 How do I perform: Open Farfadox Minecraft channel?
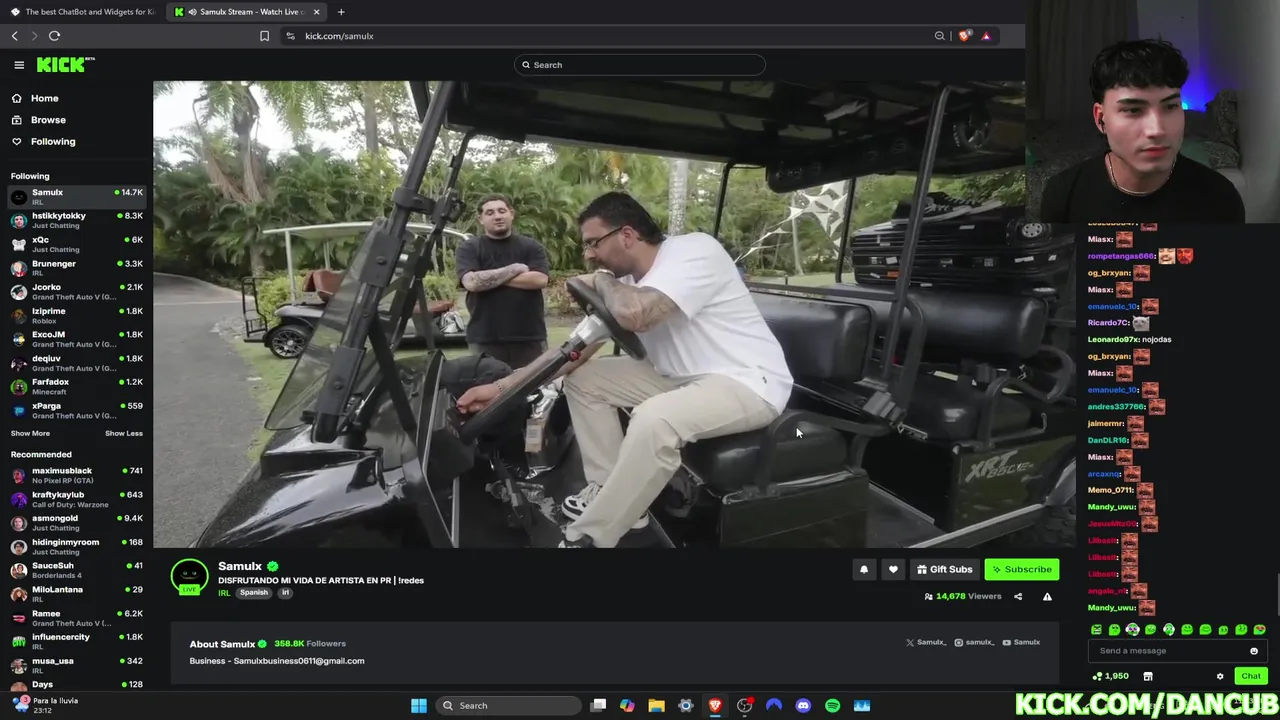pyautogui.click(x=76, y=387)
